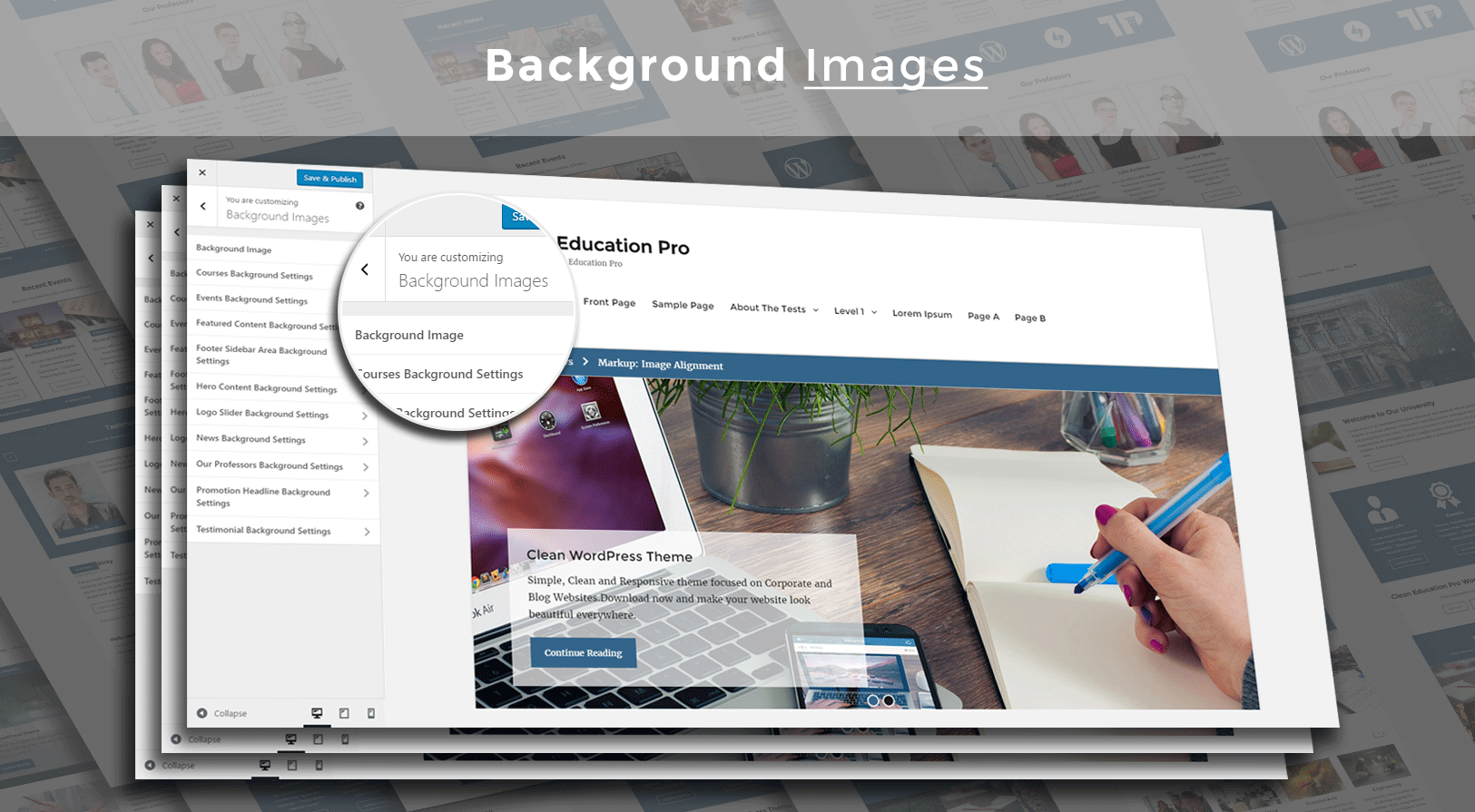Expand Promotion Headline Background Settings chevron

366,494
